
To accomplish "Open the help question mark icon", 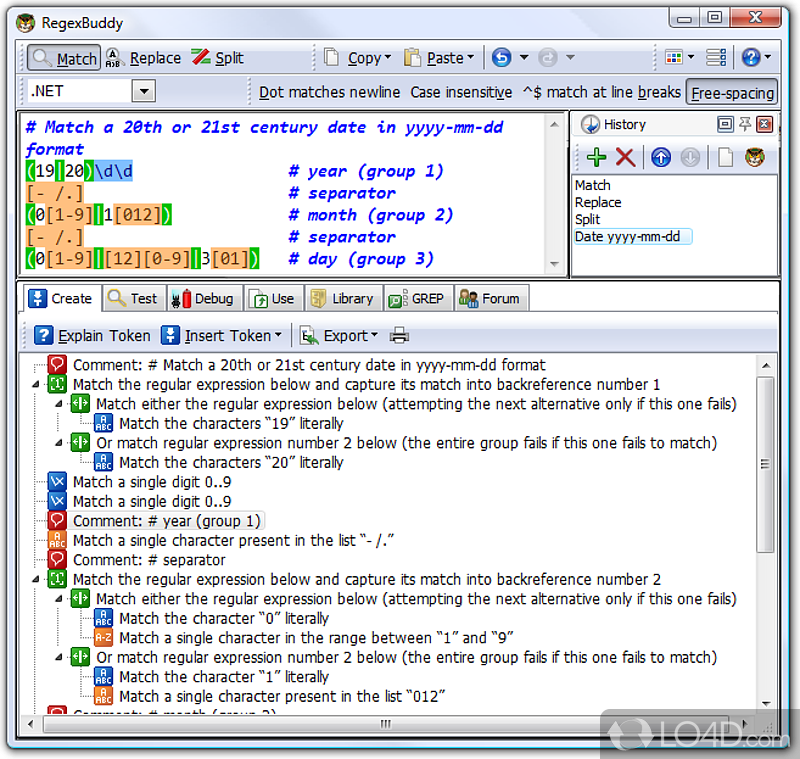I will [750, 58].
